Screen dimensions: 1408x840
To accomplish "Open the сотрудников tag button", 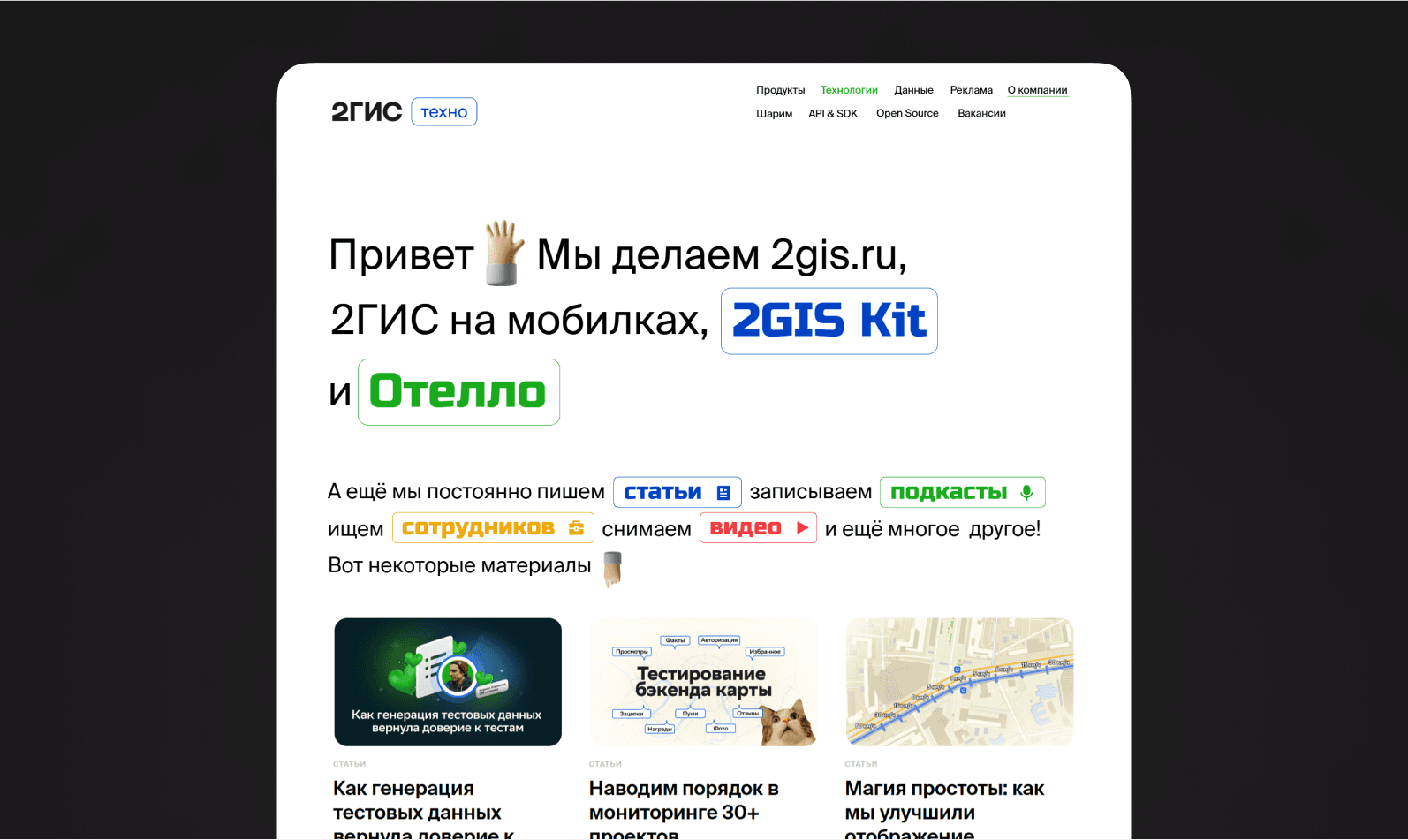I will [x=492, y=528].
